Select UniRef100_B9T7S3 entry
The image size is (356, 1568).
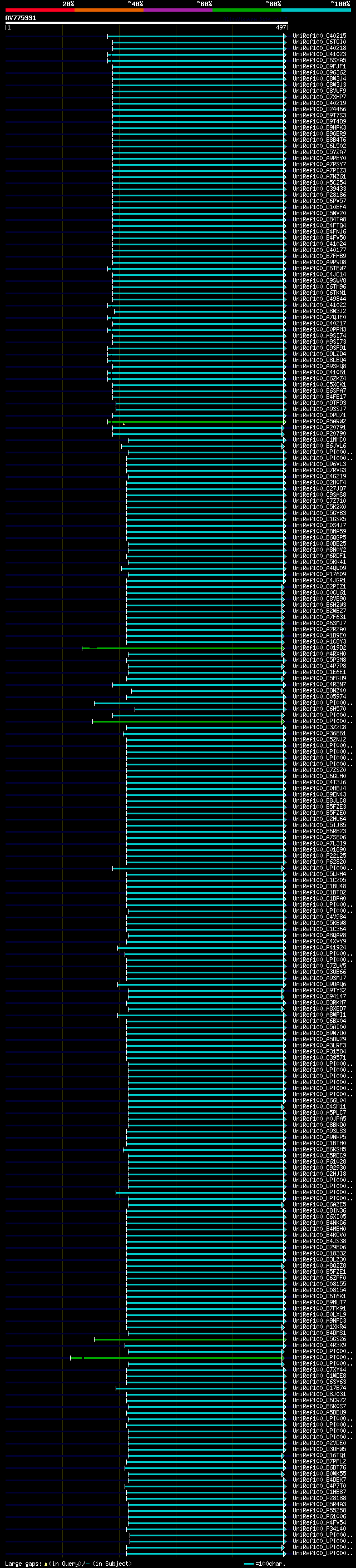319,116
